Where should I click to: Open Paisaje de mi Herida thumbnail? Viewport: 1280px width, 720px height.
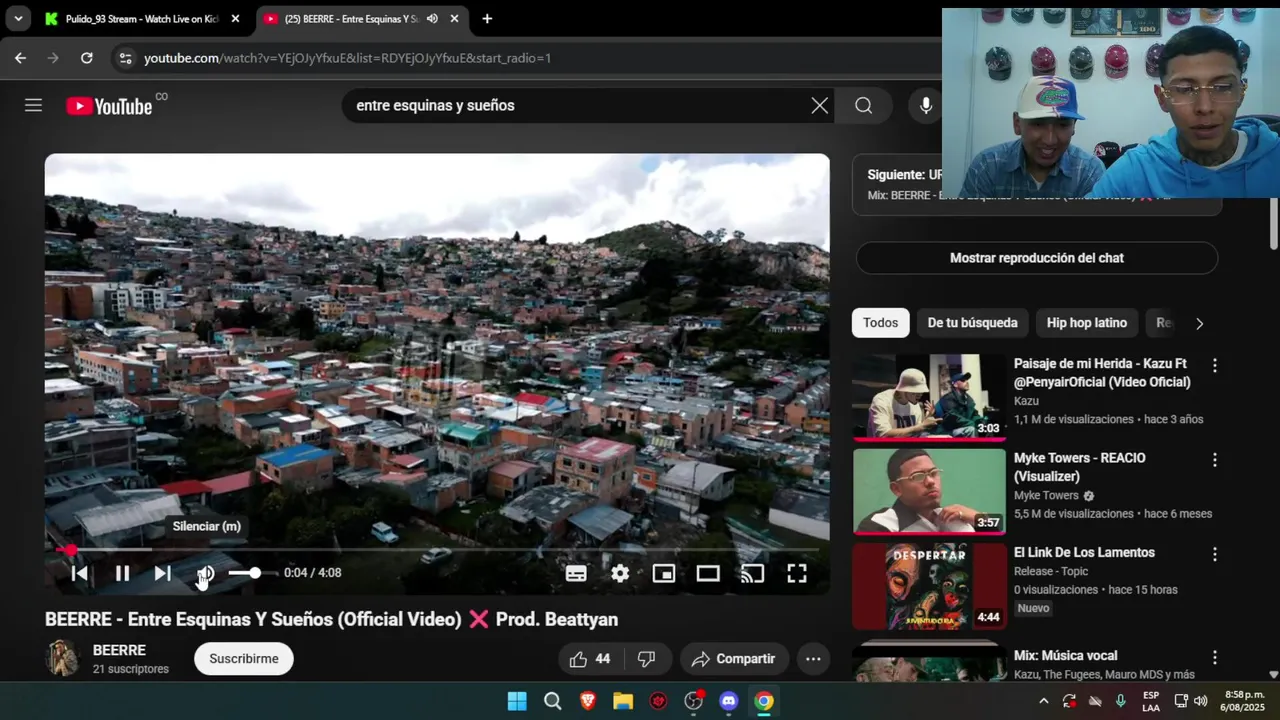(929, 397)
